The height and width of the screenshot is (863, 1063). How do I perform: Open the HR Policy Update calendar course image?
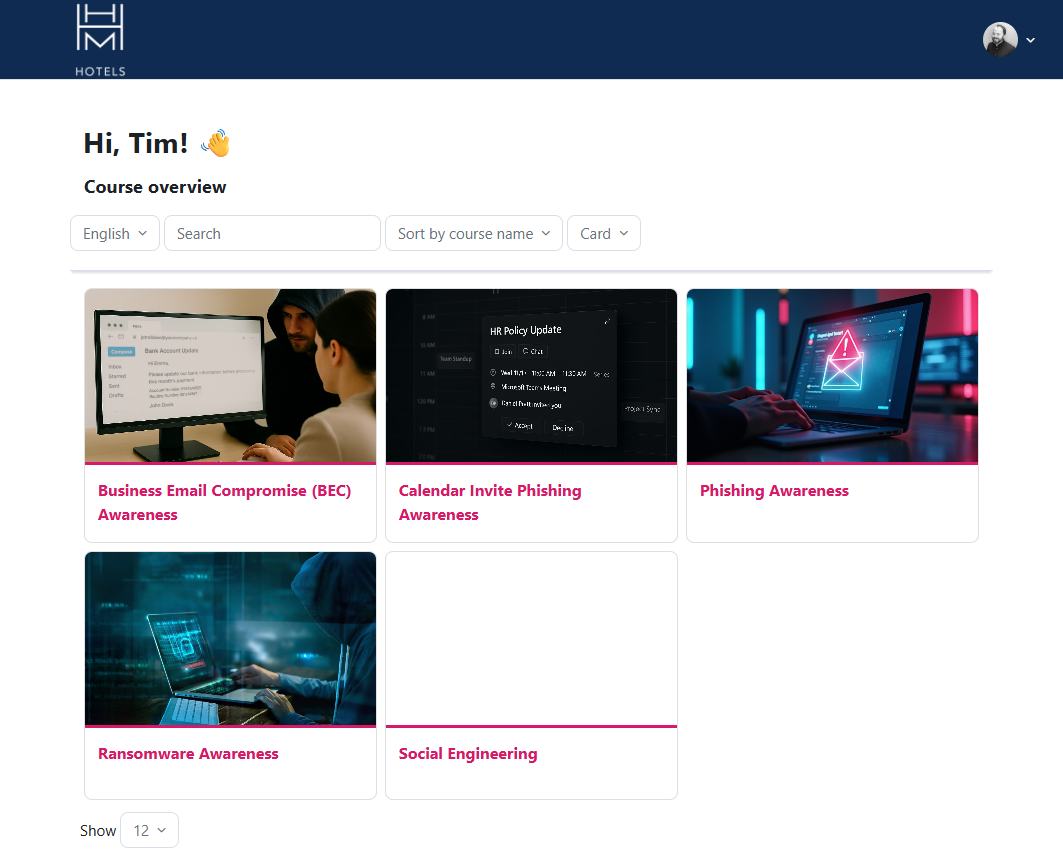531,376
